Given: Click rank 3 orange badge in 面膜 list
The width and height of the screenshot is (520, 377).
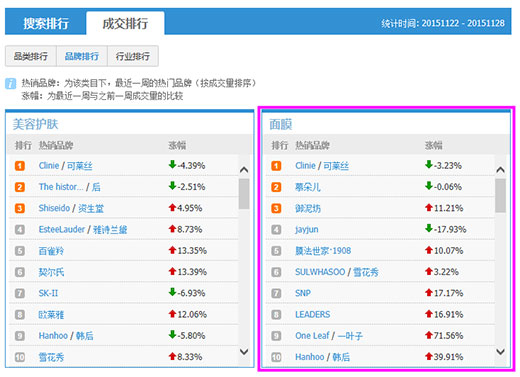Looking at the screenshot, I should (x=276, y=208).
